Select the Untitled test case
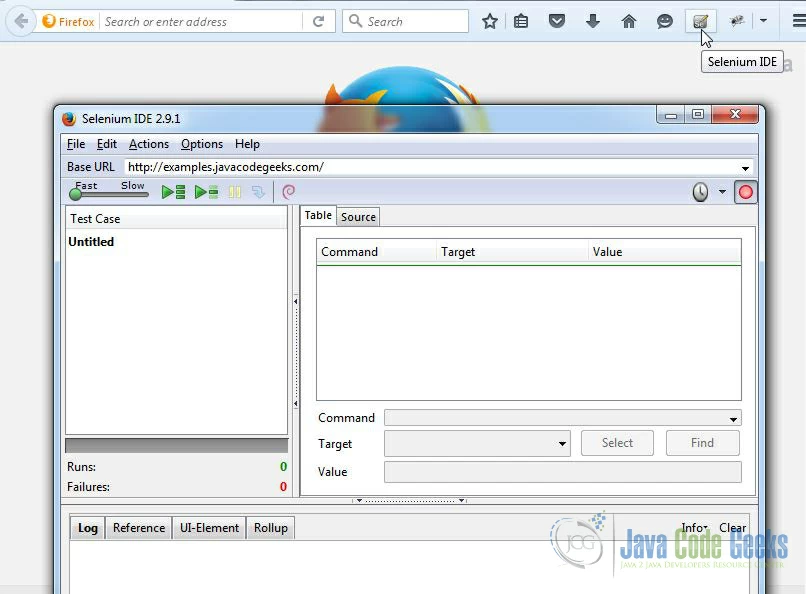 [x=91, y=242]
